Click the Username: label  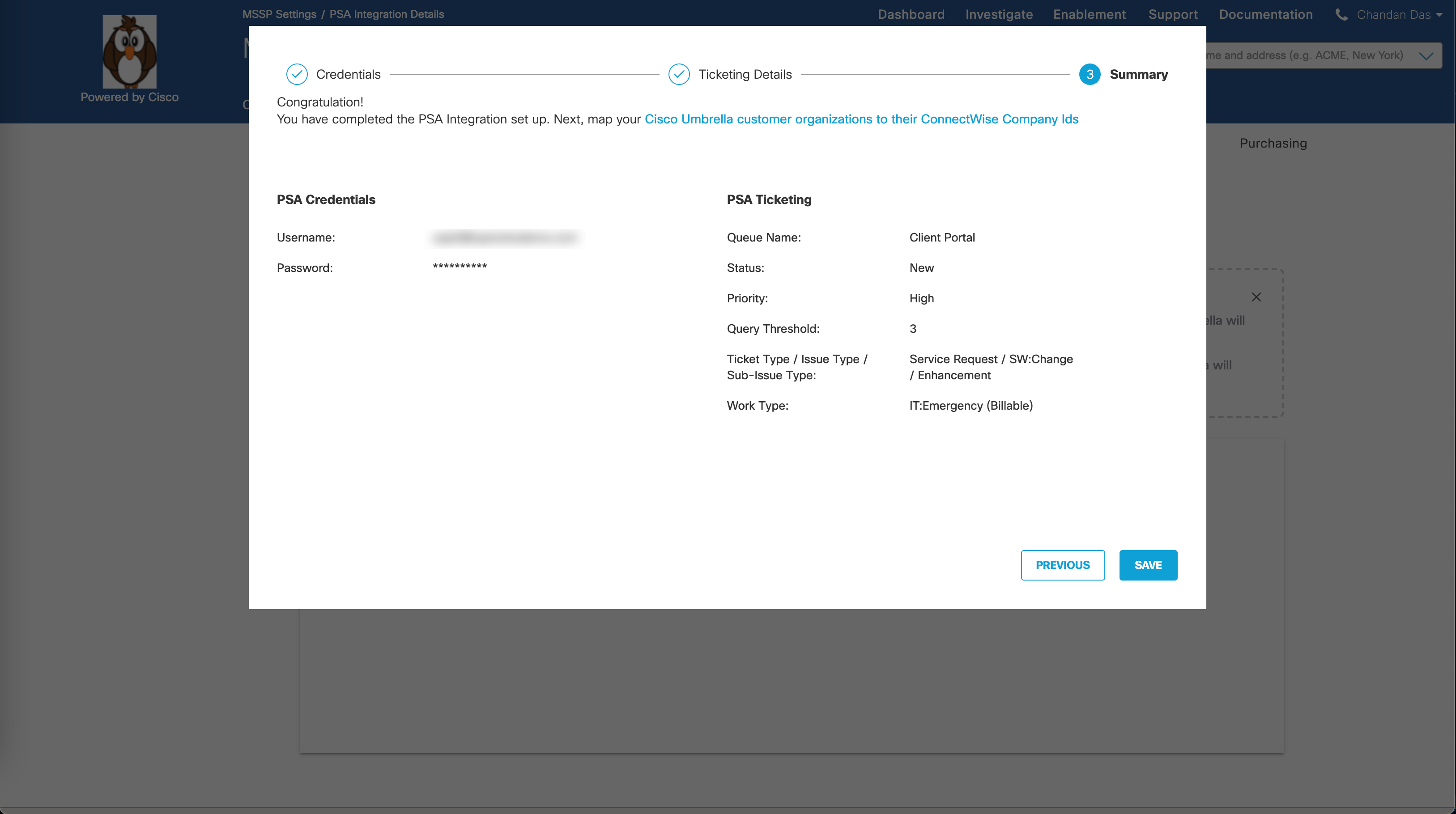coord(305,238)
